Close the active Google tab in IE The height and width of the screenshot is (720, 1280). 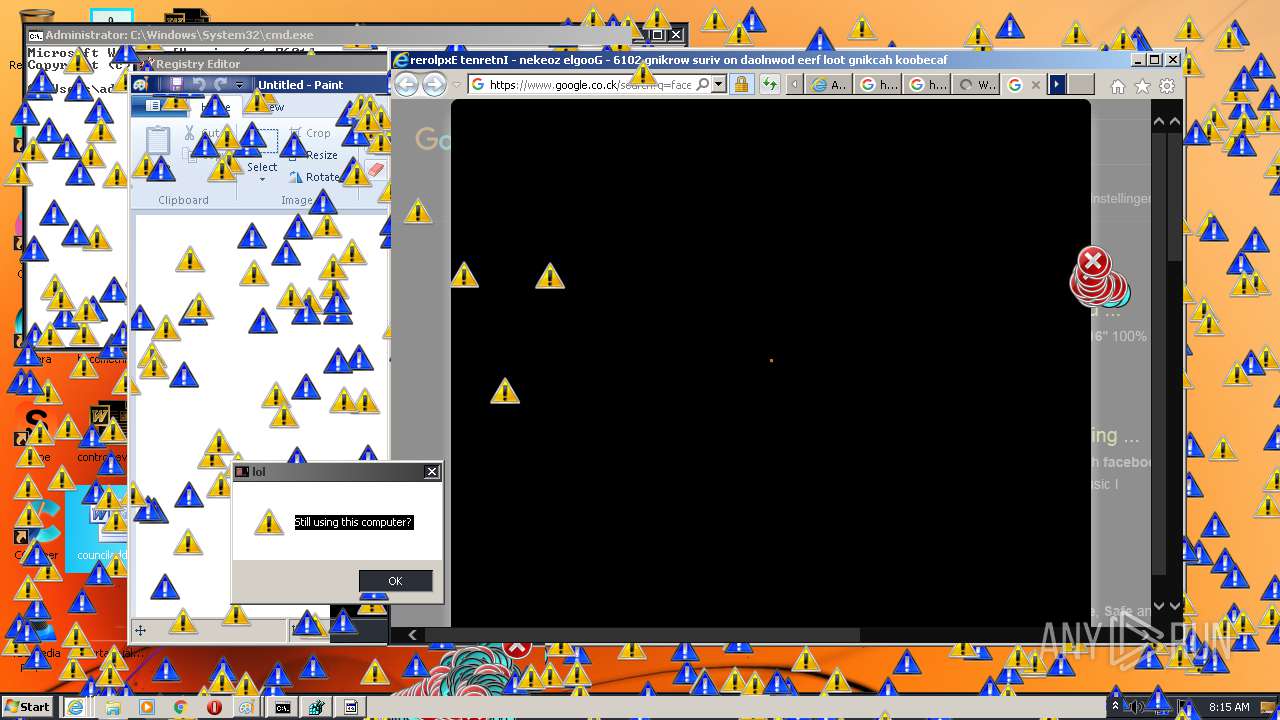(x=1035, y=85)
